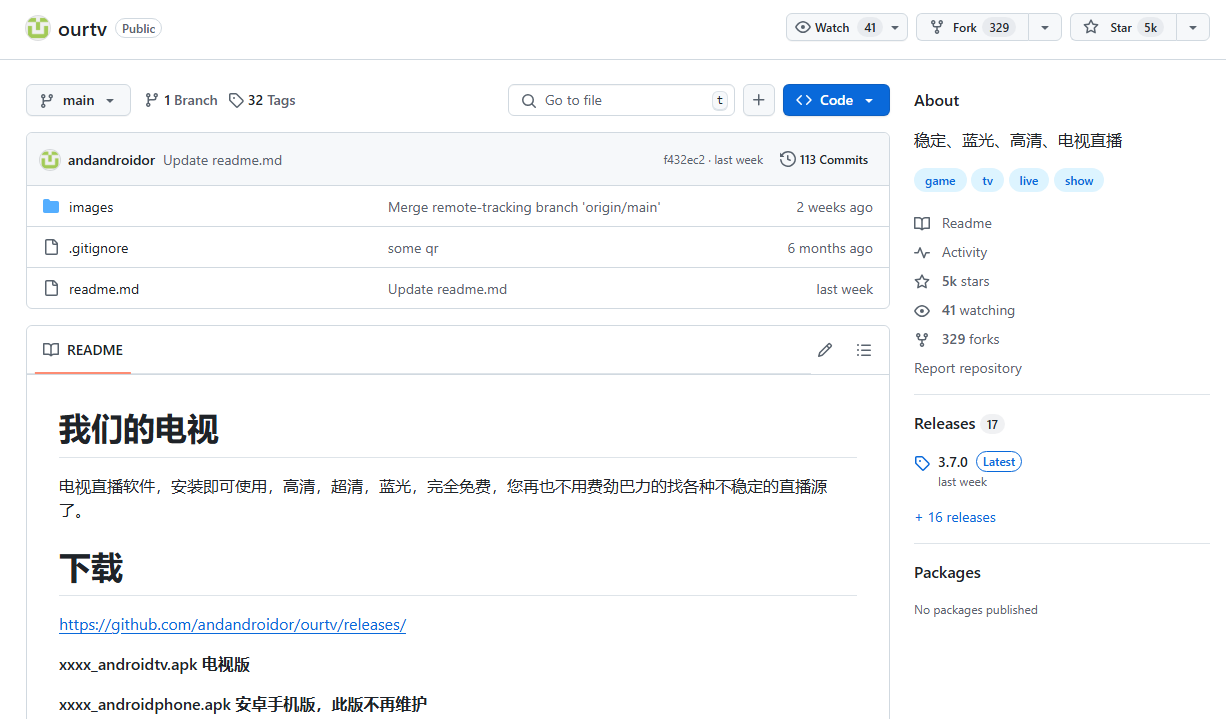Expand the Fork options dropdown arrow

click(x=1045, y=28)
